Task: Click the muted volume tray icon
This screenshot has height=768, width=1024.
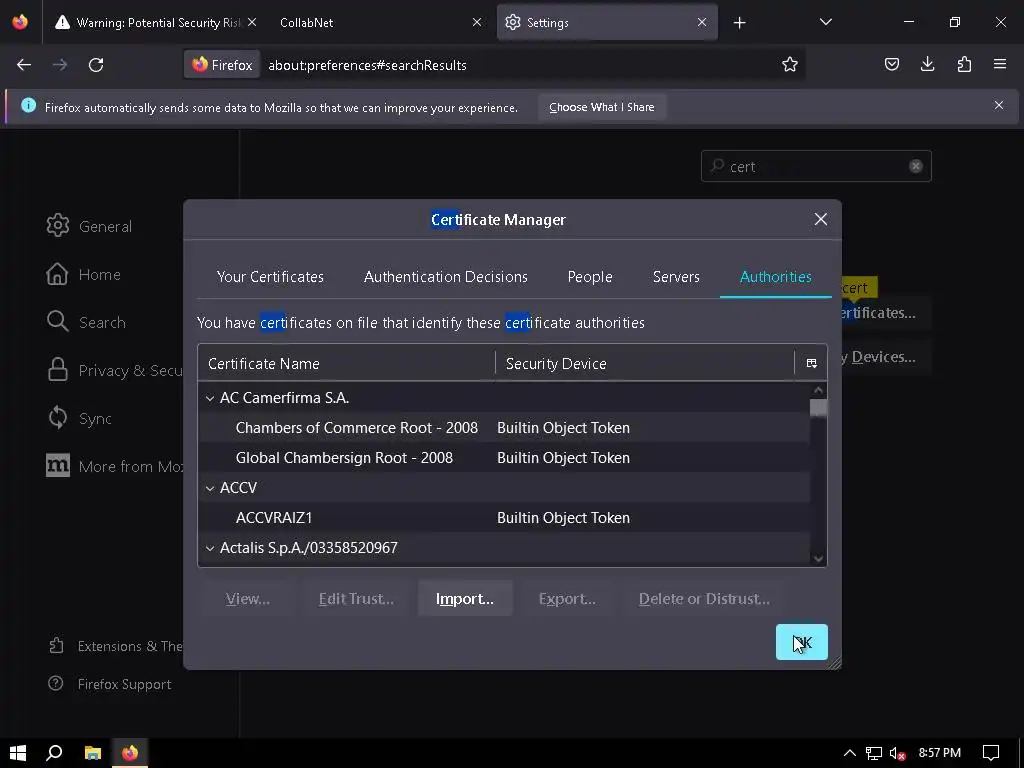Action: point(898,753)
